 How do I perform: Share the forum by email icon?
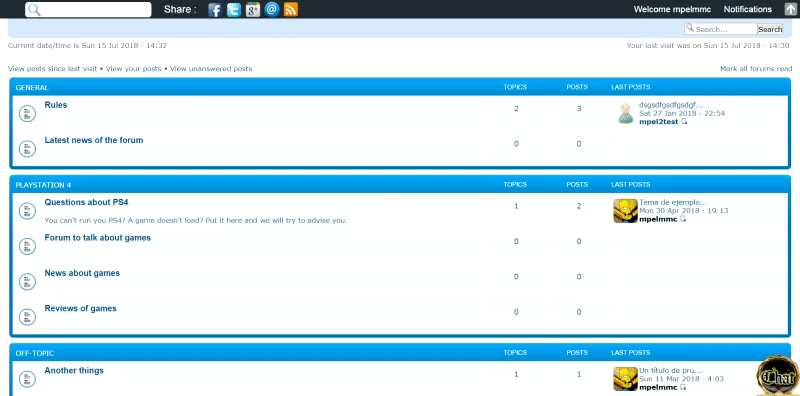(272, 9)
